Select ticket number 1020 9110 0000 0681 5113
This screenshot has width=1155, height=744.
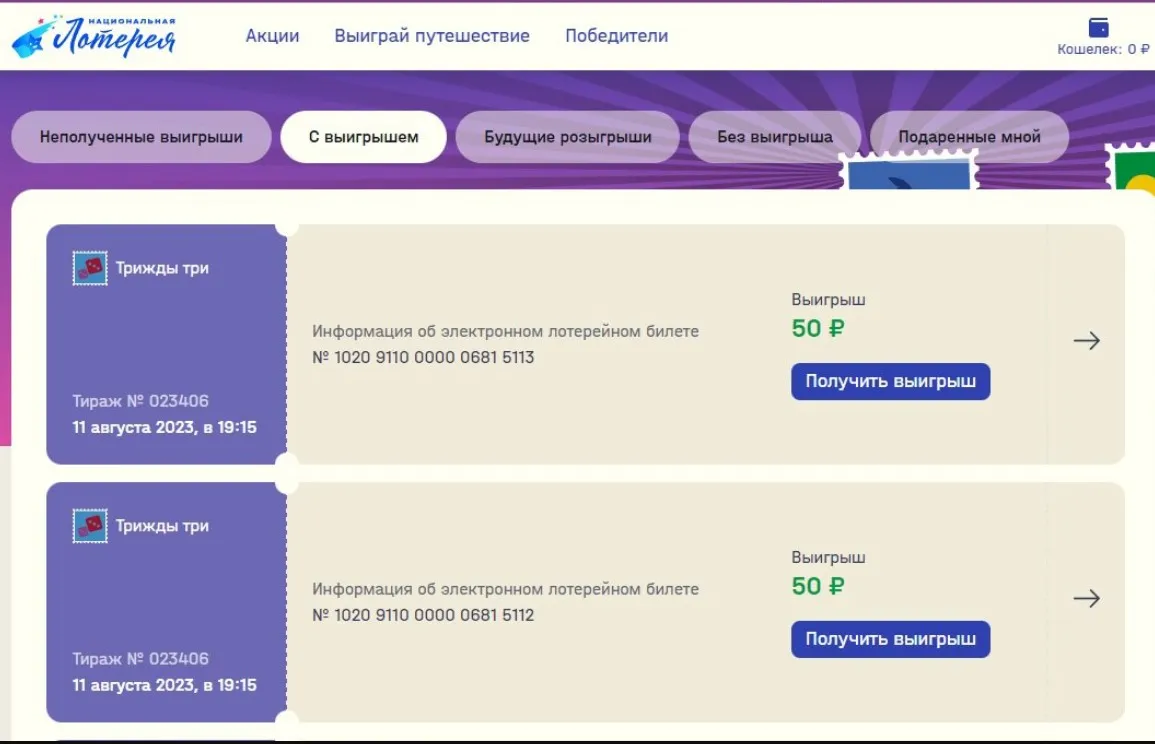pos(423,357)
